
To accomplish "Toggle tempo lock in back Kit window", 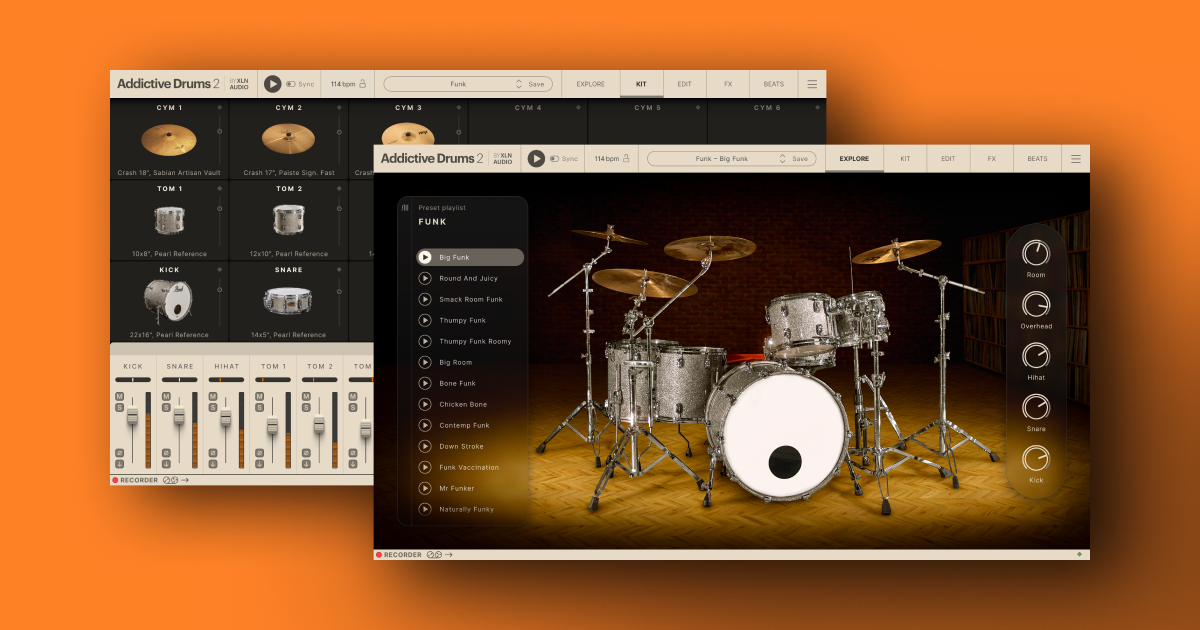I will tap(362, 84).
